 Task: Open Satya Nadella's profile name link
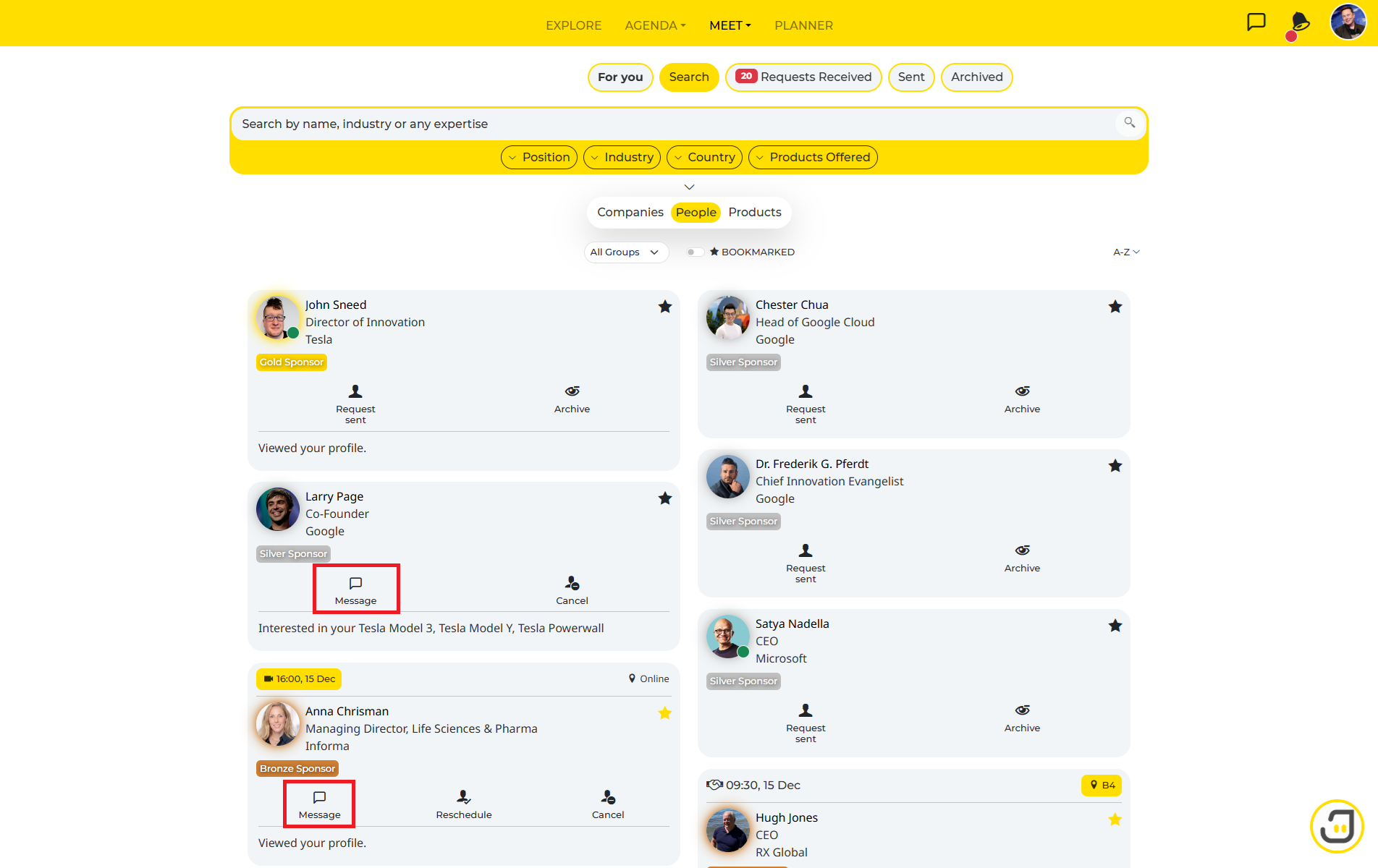pos(792,624)
